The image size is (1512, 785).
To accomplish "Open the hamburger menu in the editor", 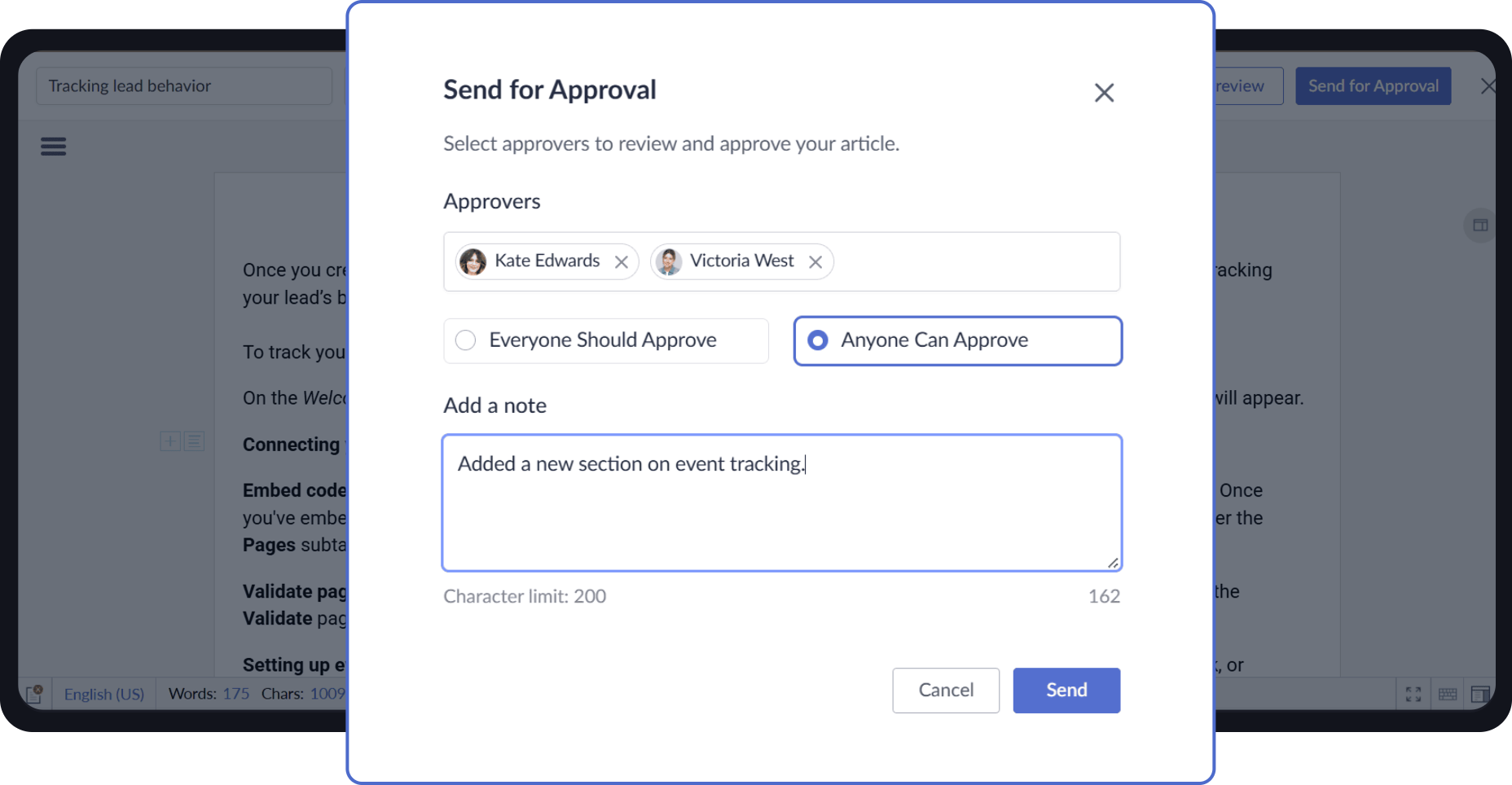I will (53, 147).
